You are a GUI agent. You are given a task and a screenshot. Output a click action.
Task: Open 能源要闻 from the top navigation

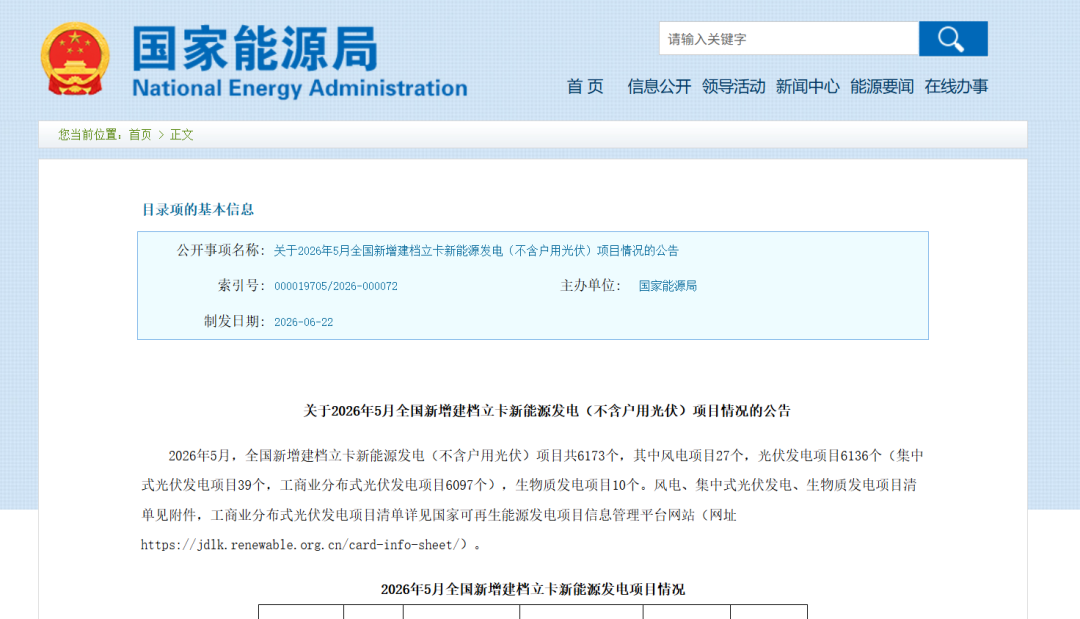point(882,87)
